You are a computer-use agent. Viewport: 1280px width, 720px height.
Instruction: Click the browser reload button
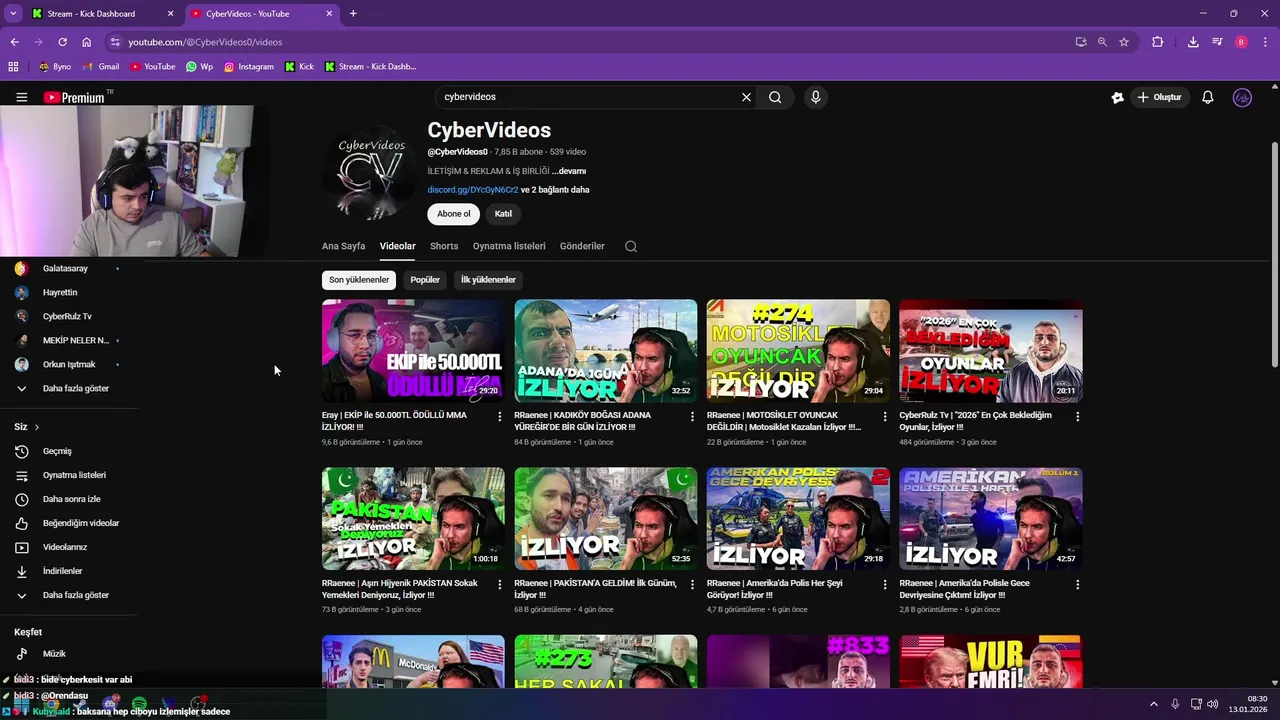click(x=62, y=42)
